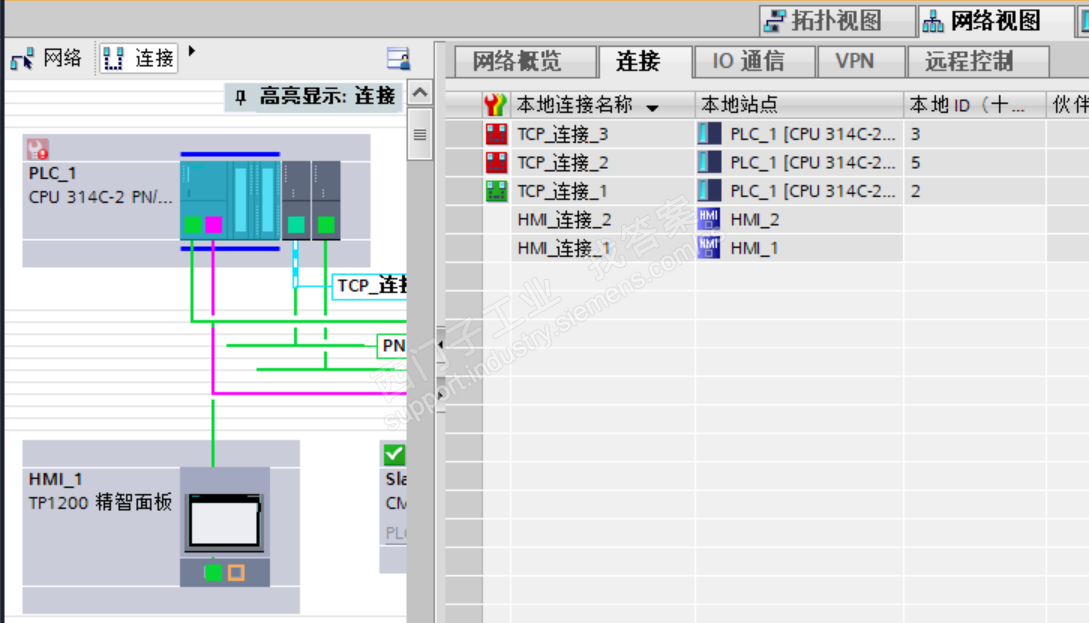Select the HMI_连接_1 row name
Screen dimensions: 1089x623
coord(564,248)
